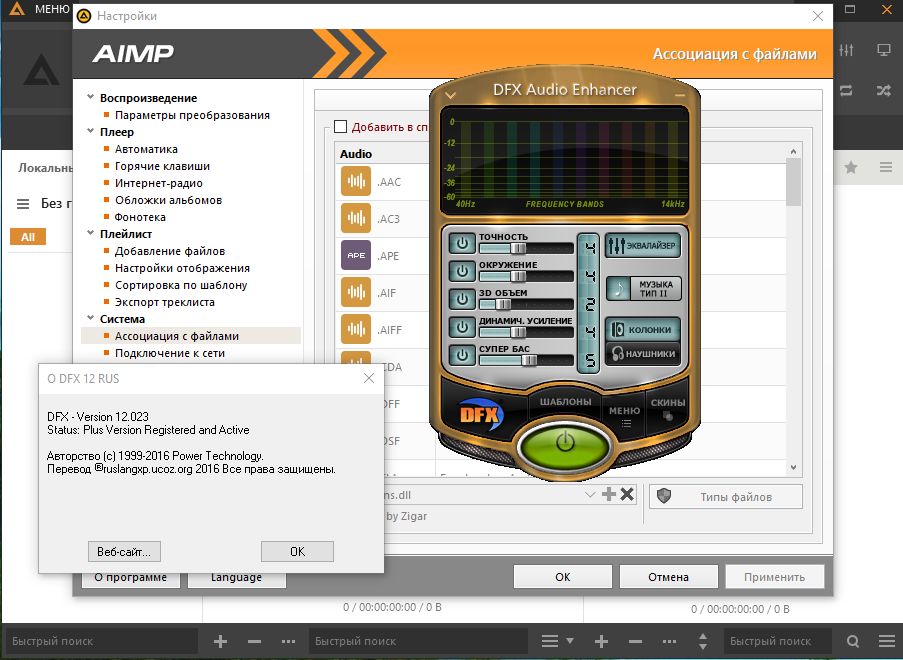Click the star favorites icon in AIMP
The height and width of the screenshot is (660, 903).
coord(851,168)
